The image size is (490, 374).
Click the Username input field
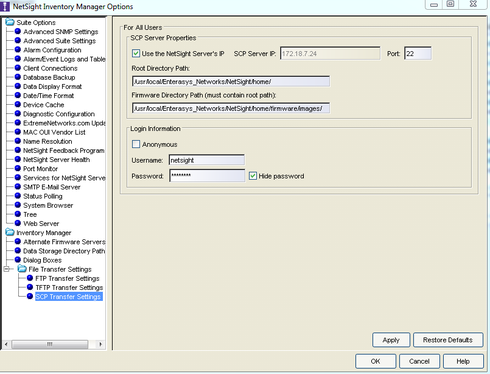click(x=207, y=160)
